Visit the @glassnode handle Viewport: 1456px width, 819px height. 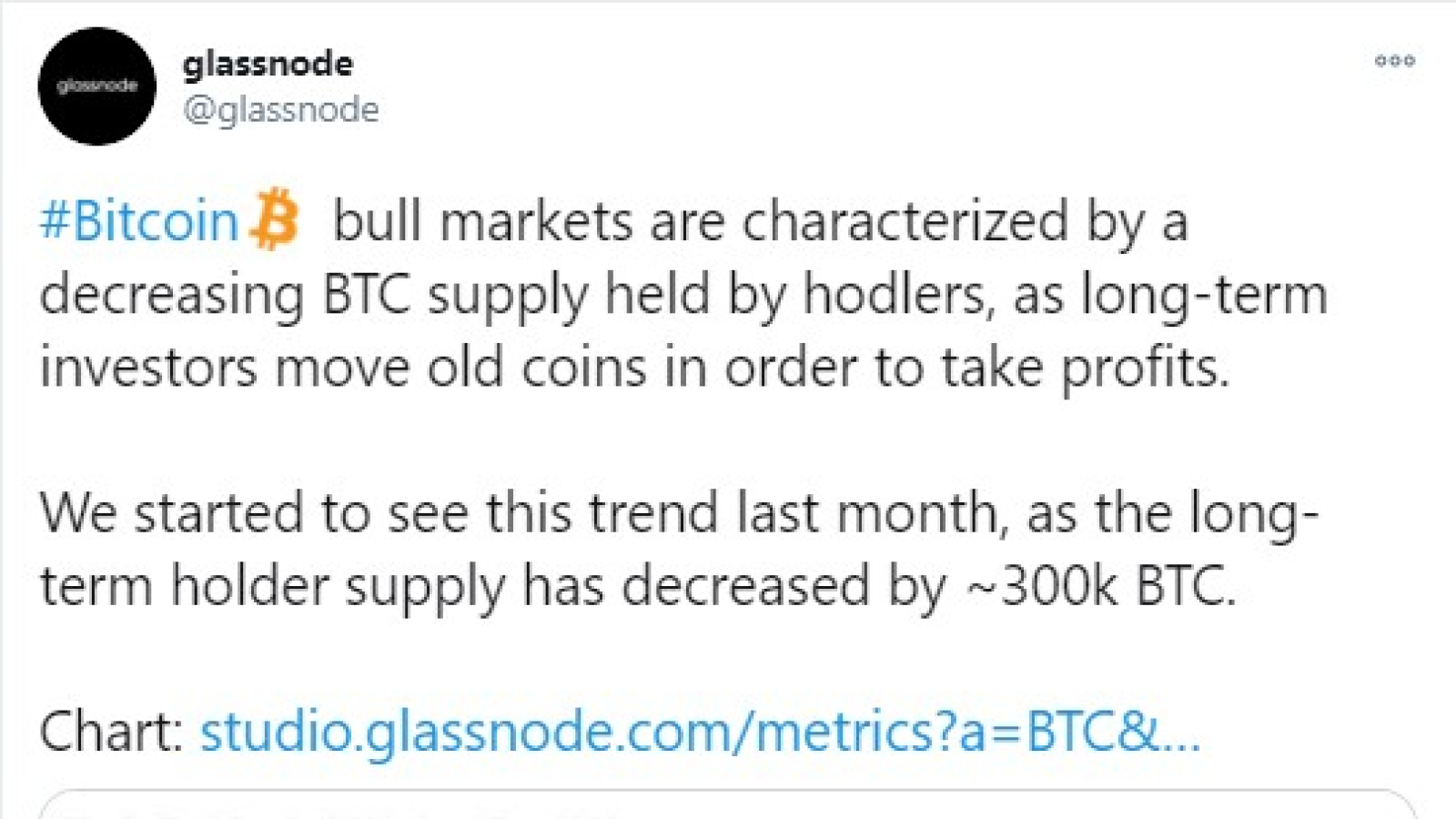(x=280, y=110)
